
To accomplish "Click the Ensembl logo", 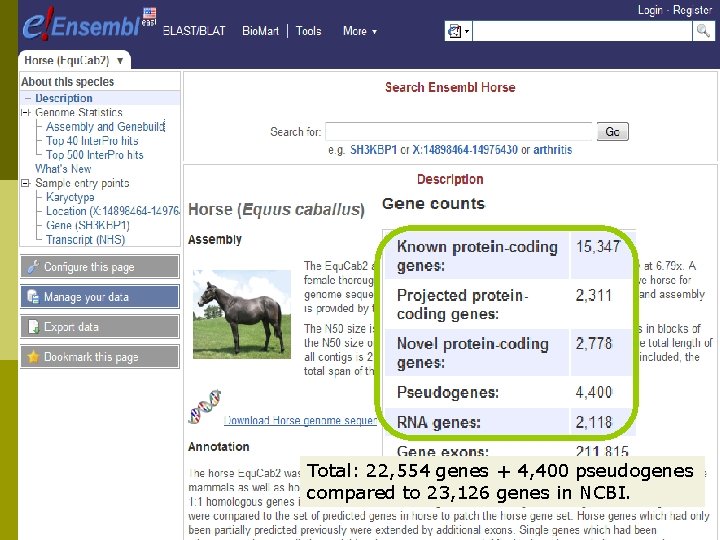I will point(82,24).
